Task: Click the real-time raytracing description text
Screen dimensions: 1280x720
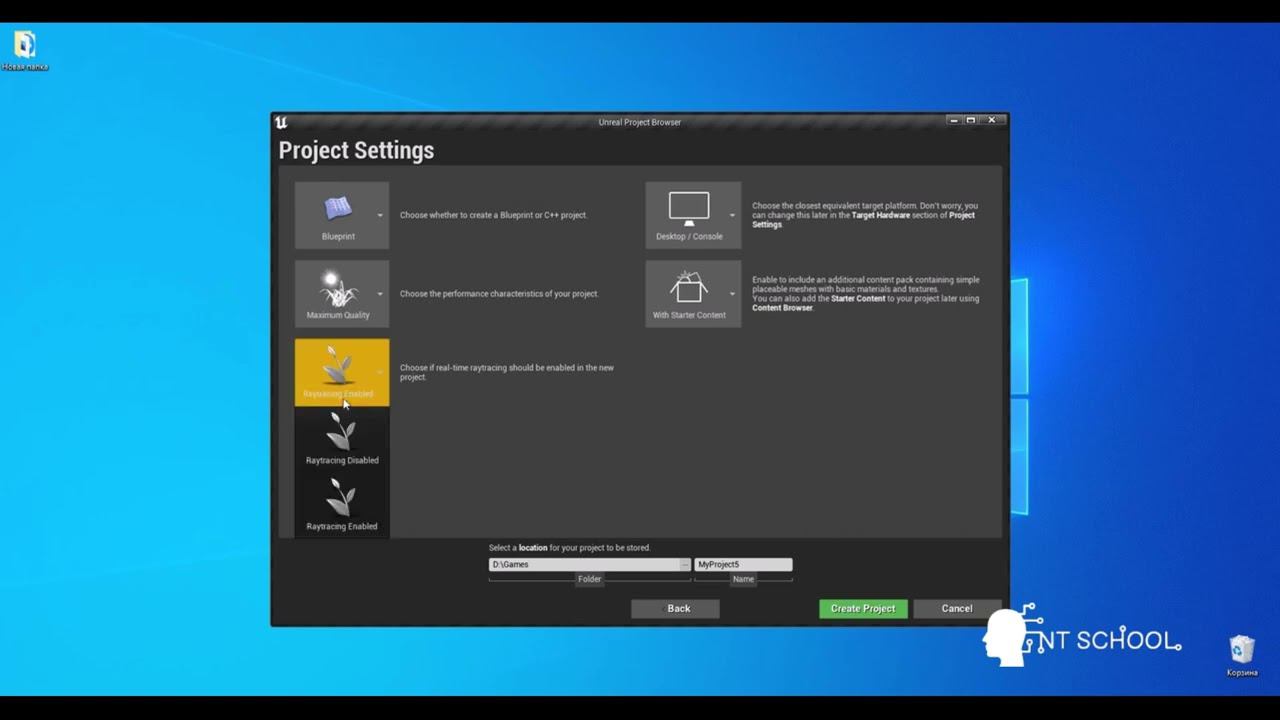Action: [507, 372]
